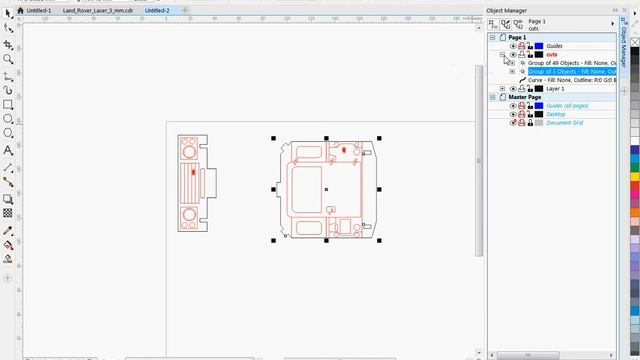
Task: Collapse the Page 1 tree node
Action: 493,38
